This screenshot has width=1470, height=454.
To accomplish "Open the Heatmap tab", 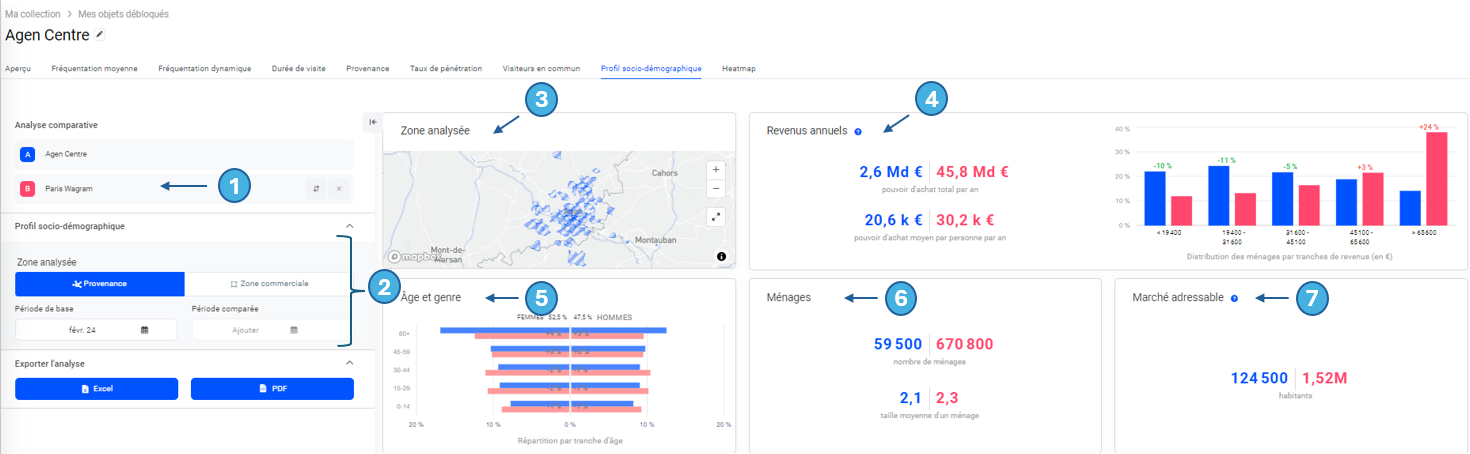I will [x=739, y=69].
